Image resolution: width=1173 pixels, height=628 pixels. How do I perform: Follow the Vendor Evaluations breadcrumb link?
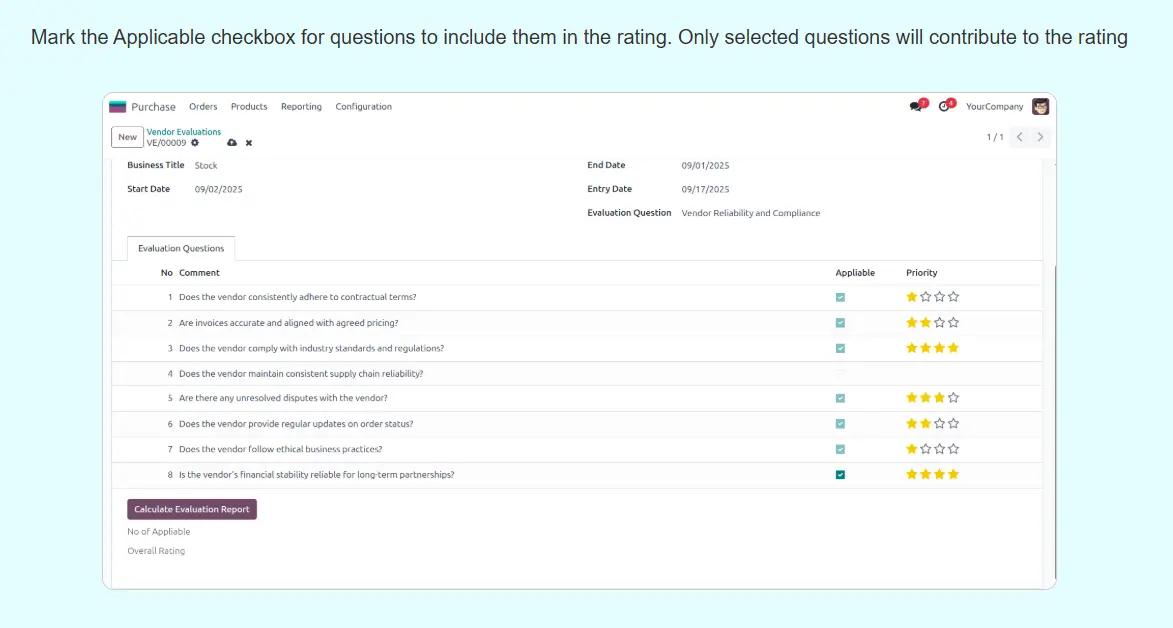click(x=184, y=132)
